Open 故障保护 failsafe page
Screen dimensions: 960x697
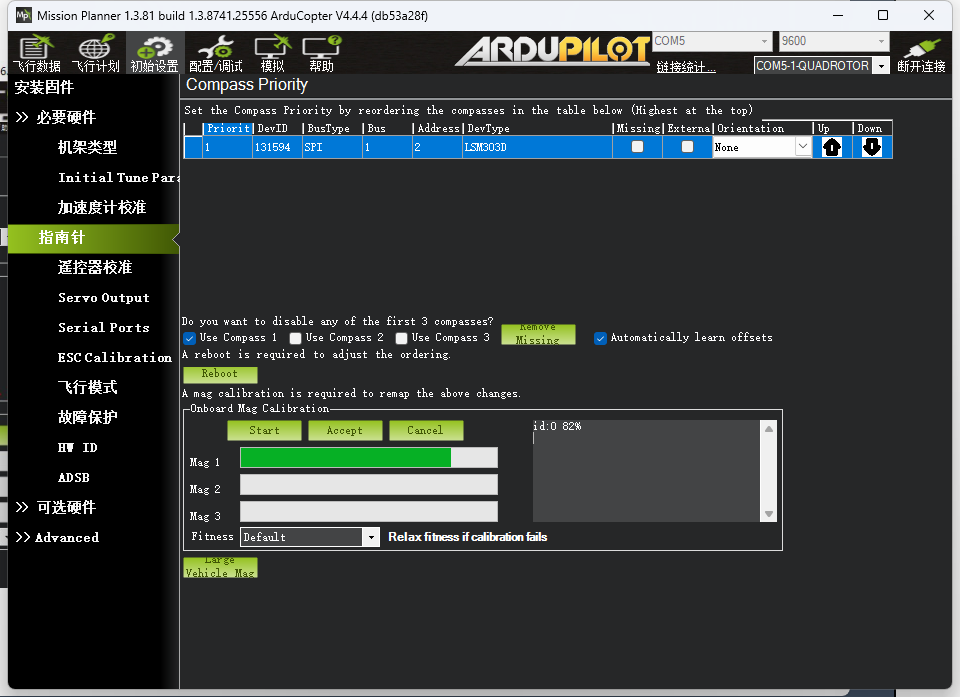[87, 417]
